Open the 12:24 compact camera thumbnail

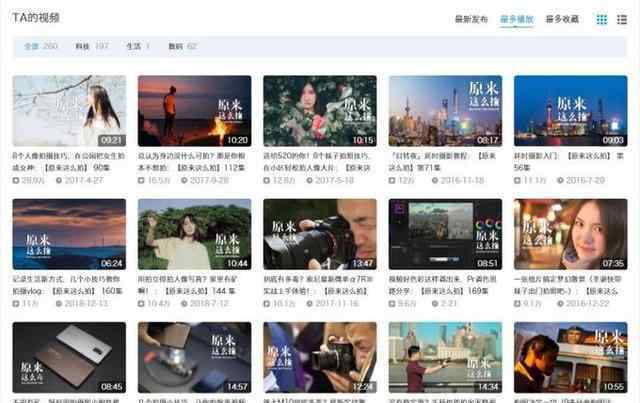pyautogui.click(x=320, y=358)
